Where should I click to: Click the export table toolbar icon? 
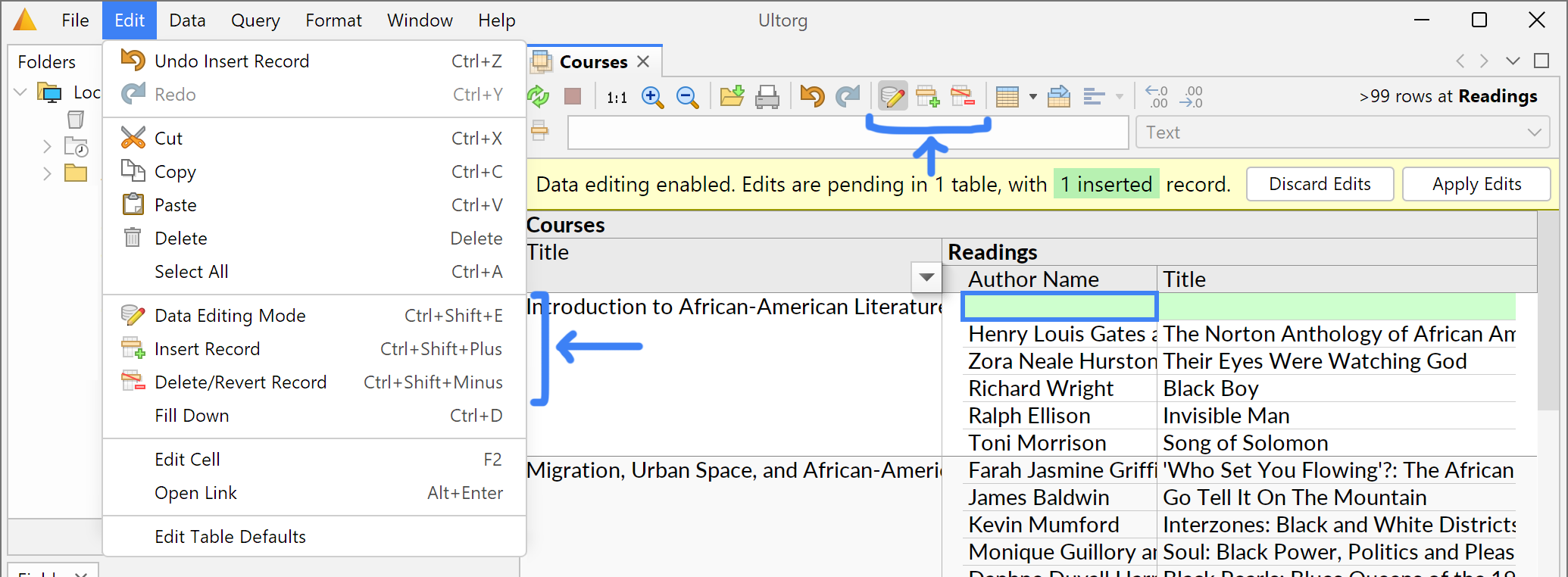point(1059,96)
